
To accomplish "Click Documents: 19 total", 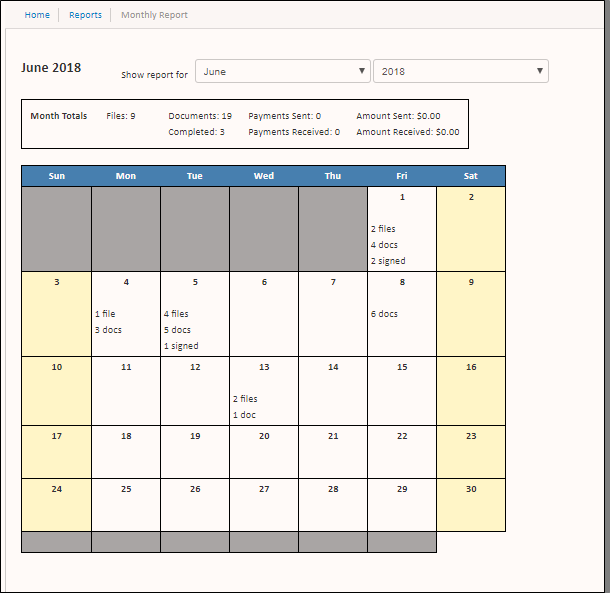I will pyautogui.click(x=200, y=116).
